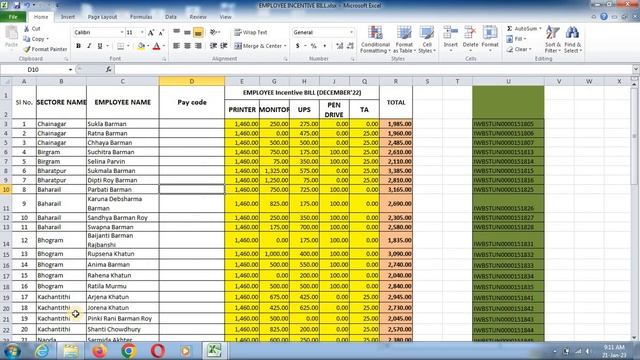Open Opera browser from the taskbar
This screenshot has width=640, height=360.
click(158, 351)
